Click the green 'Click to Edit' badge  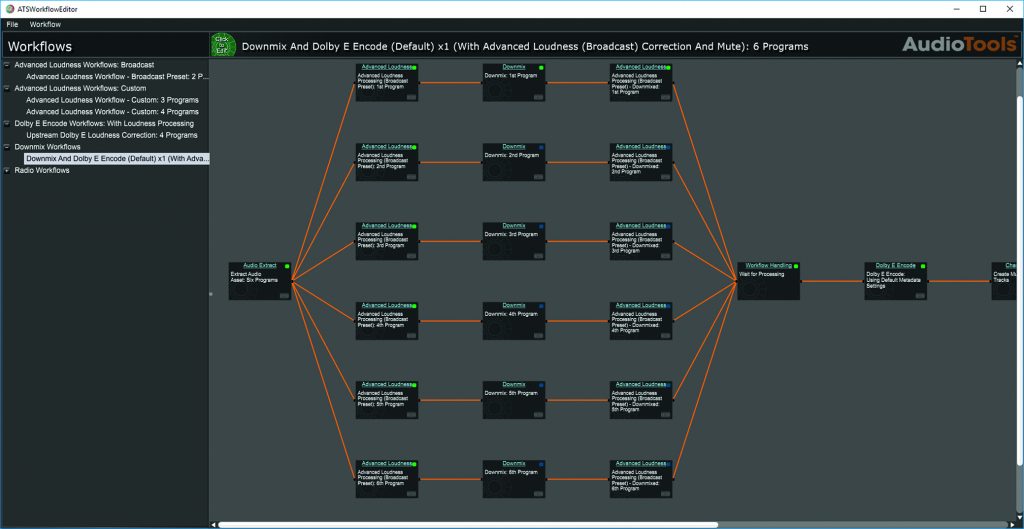(223, 45)
